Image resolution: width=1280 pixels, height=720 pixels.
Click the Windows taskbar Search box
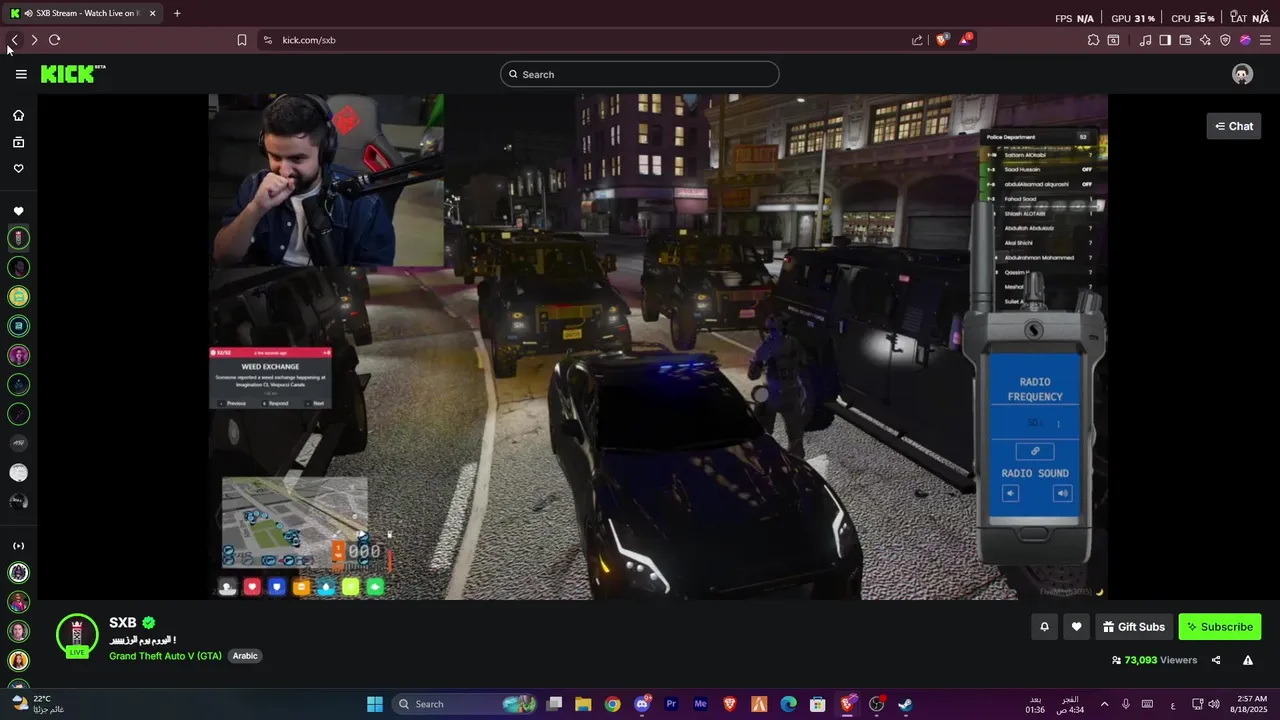[x=464, y=704]
